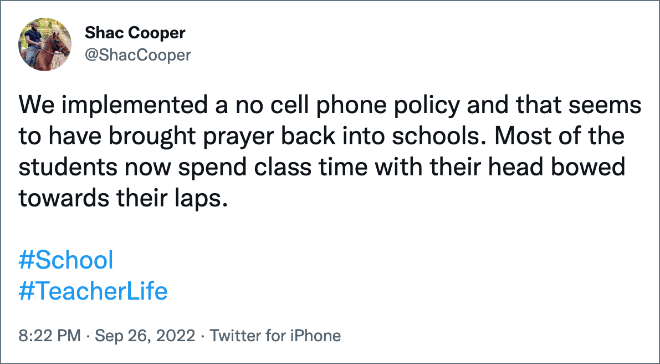Open Shac Cooper's profile picture

click(45, 44)
